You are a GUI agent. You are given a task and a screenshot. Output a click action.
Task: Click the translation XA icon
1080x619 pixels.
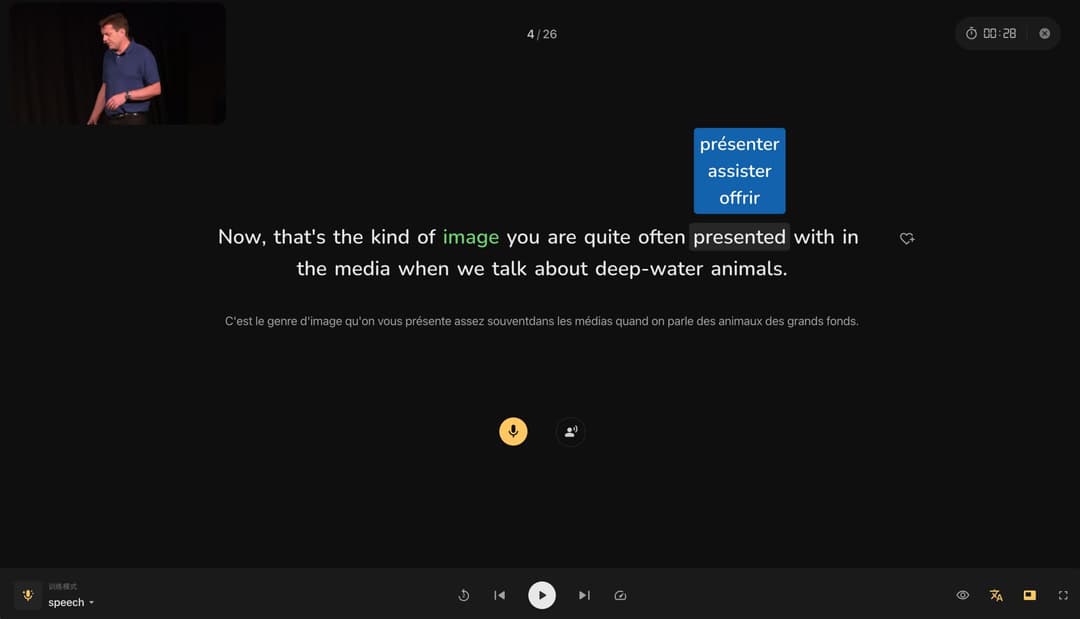click(996, 595)
